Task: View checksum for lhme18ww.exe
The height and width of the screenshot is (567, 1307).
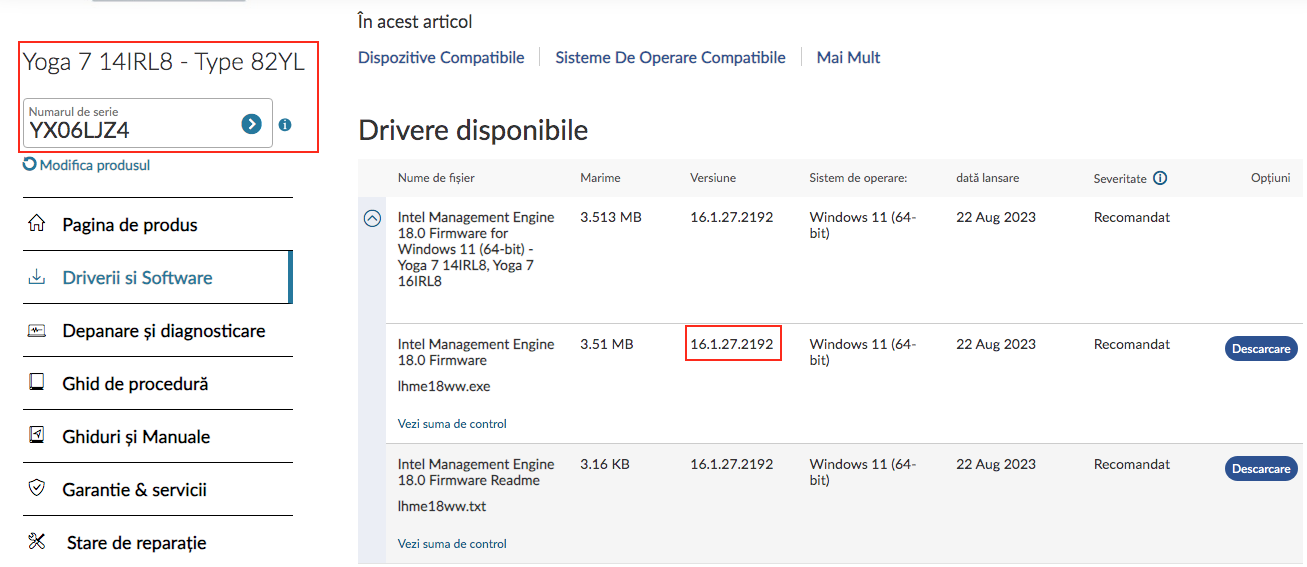Action: click(x=452, y=424)
